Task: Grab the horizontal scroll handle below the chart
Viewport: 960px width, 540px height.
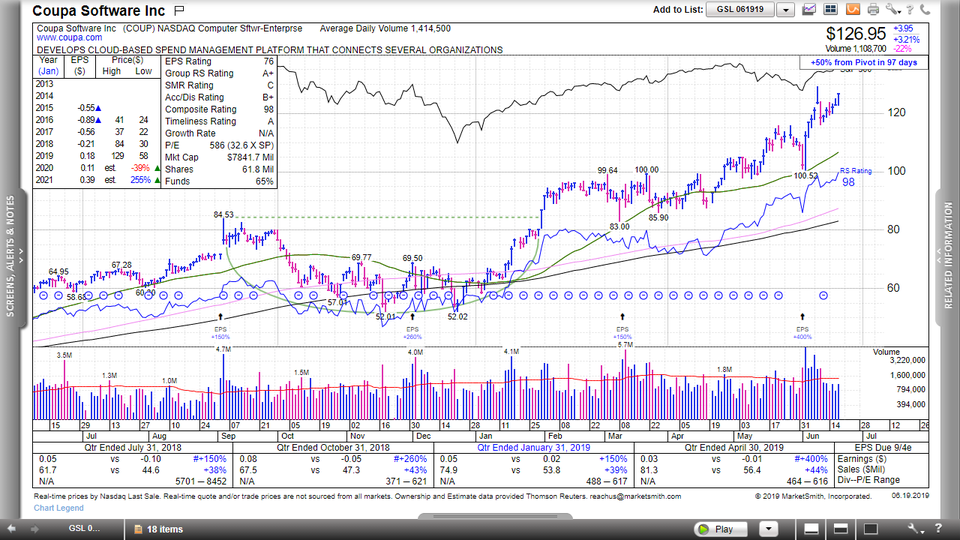Action: tap(495, 516)
